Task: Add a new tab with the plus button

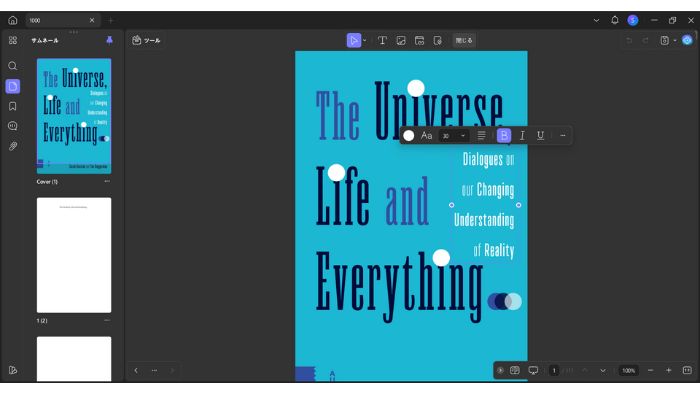Action: (111, 21)
